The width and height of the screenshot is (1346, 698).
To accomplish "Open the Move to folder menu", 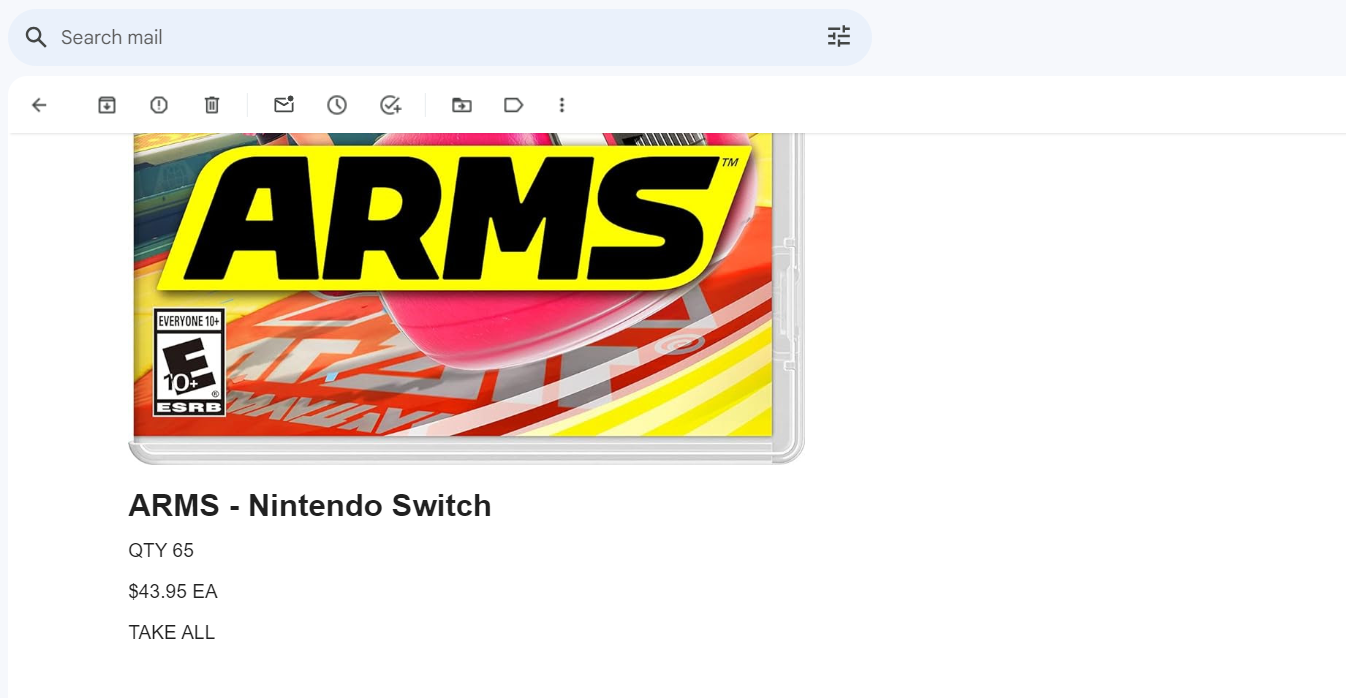I will coord(461,105).
